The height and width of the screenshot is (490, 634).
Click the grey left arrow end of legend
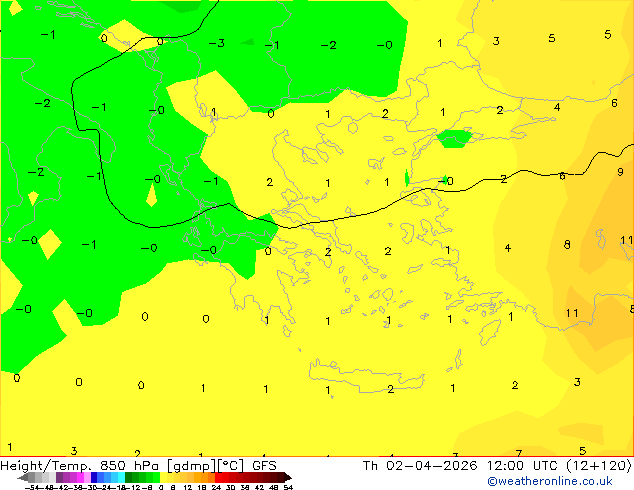(23, 477)
